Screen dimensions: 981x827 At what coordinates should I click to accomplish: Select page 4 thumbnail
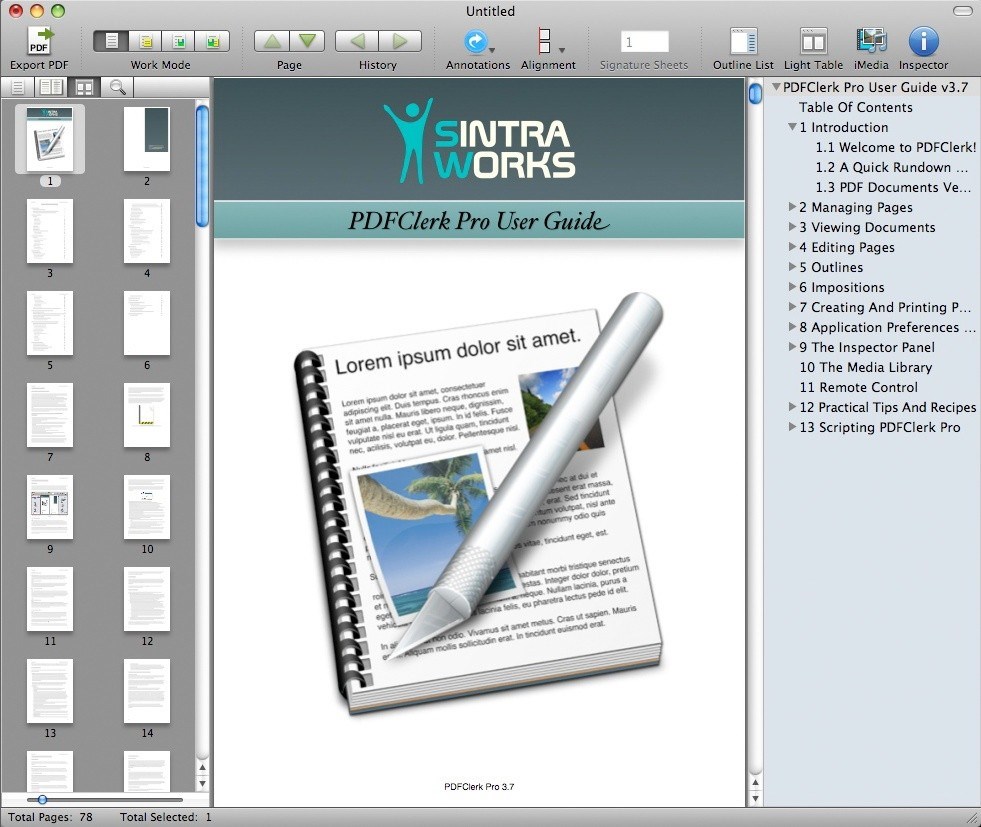pyautogui.click(x=147, y=231)
